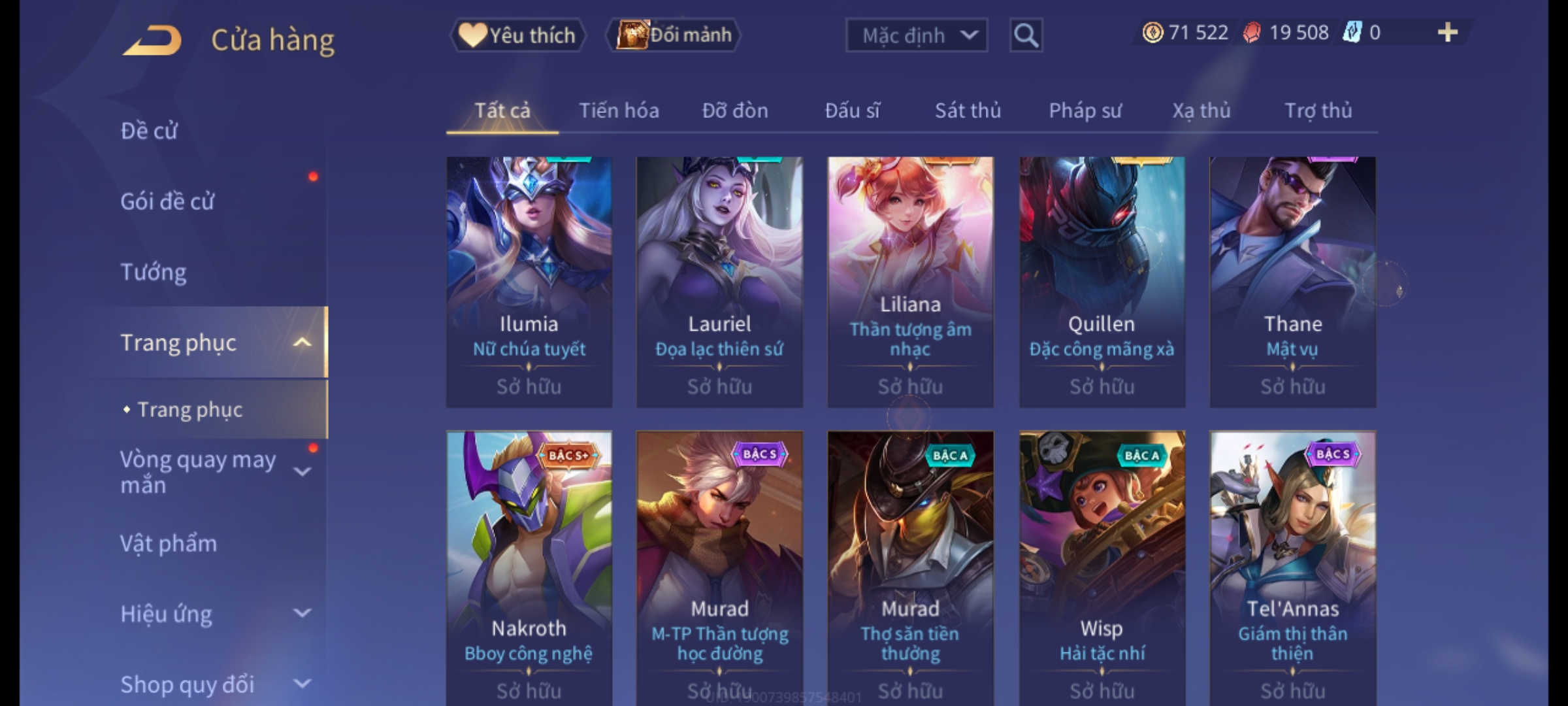Switch to the Tiến hóa tab
The image size is (1568, 706).
click(x=619, y=111)
